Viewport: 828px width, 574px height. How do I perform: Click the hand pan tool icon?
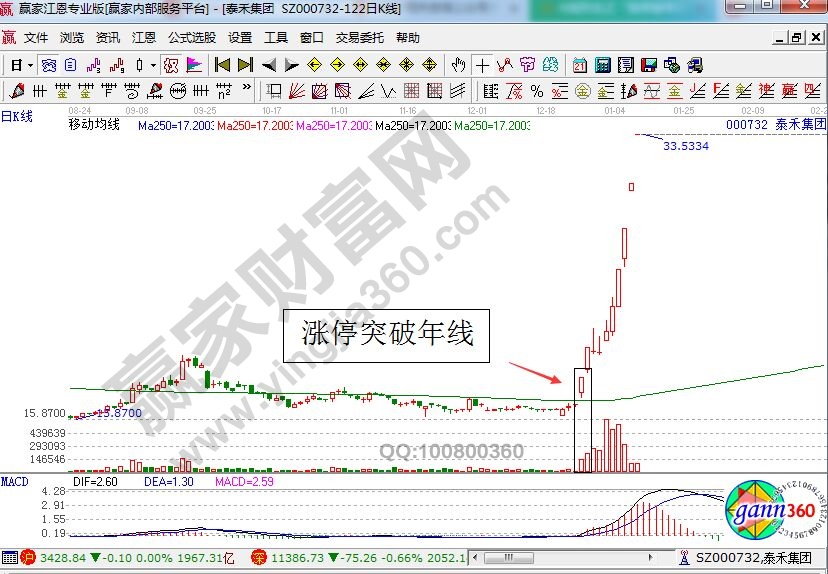459,65
